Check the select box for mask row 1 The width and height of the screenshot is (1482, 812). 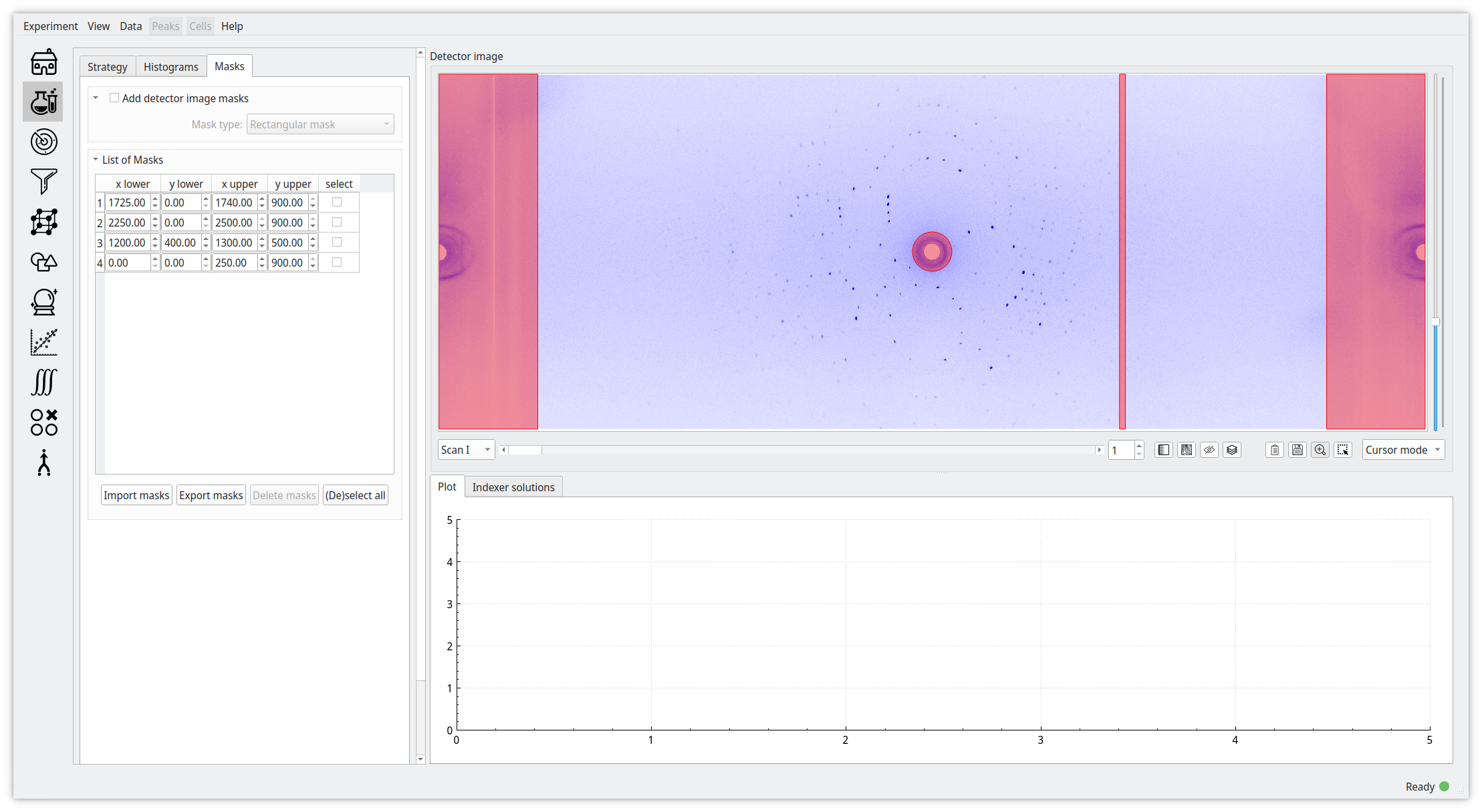pos(337,202)
